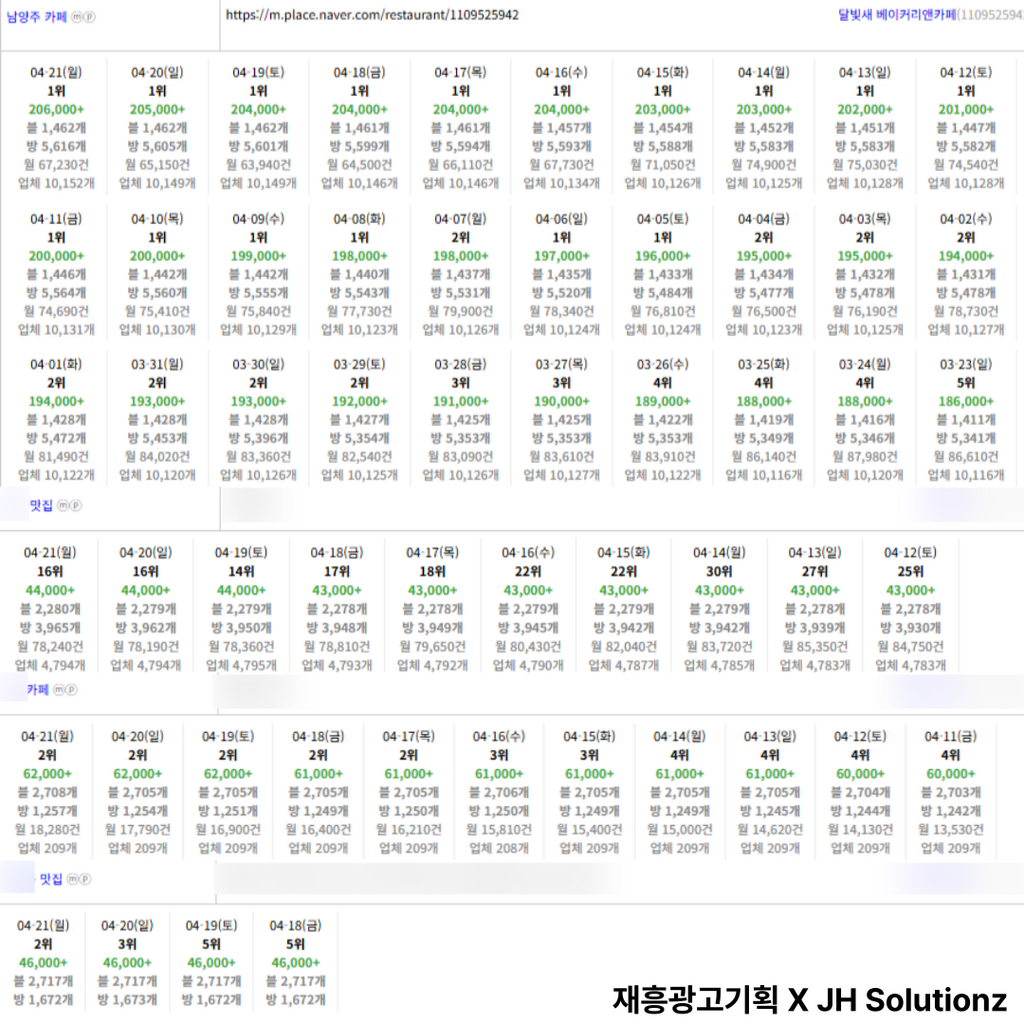The height and width of the screenshot is (1024, 1024).
Task: Click the m icon beside 맛집 above the 16위 table
Action: point(63,505)
